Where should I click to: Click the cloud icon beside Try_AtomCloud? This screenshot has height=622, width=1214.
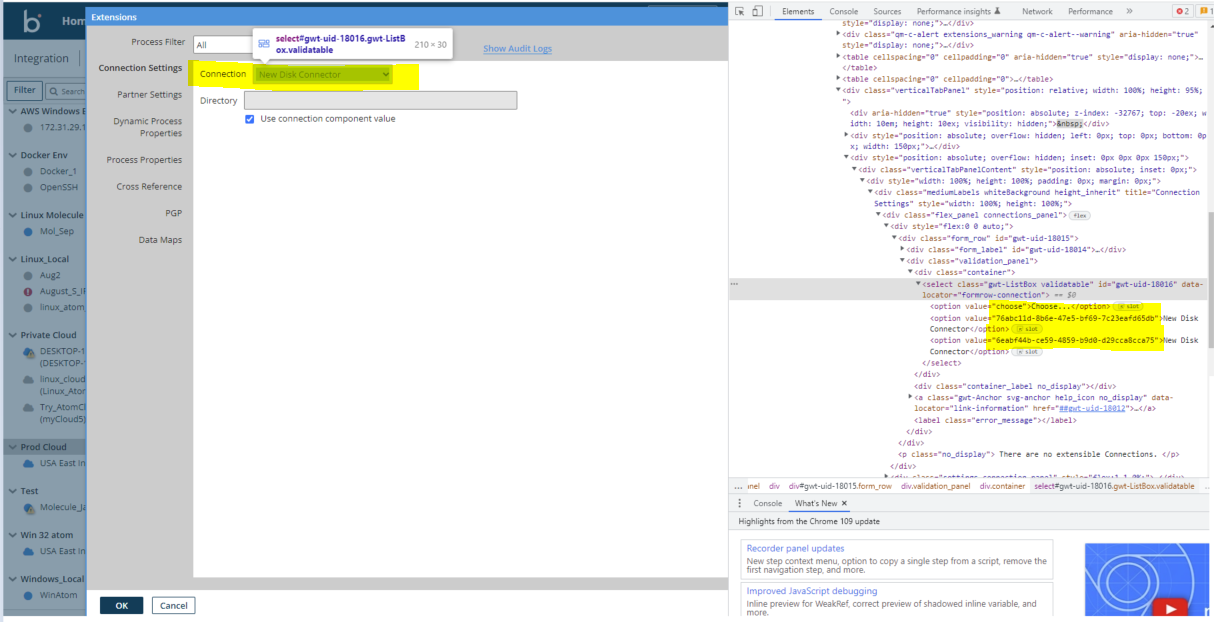tap(28, 407)
